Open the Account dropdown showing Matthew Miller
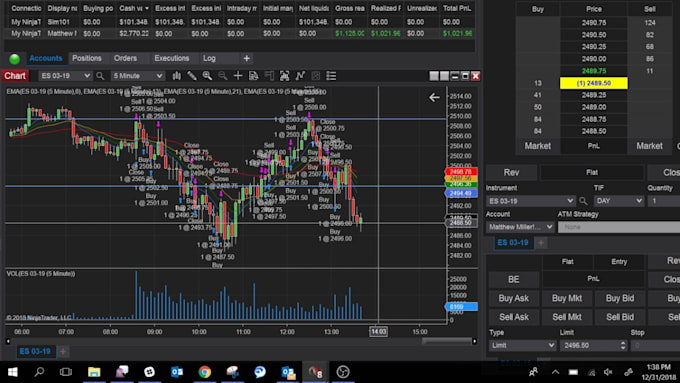Screen dimensions: 680x383 520,227
